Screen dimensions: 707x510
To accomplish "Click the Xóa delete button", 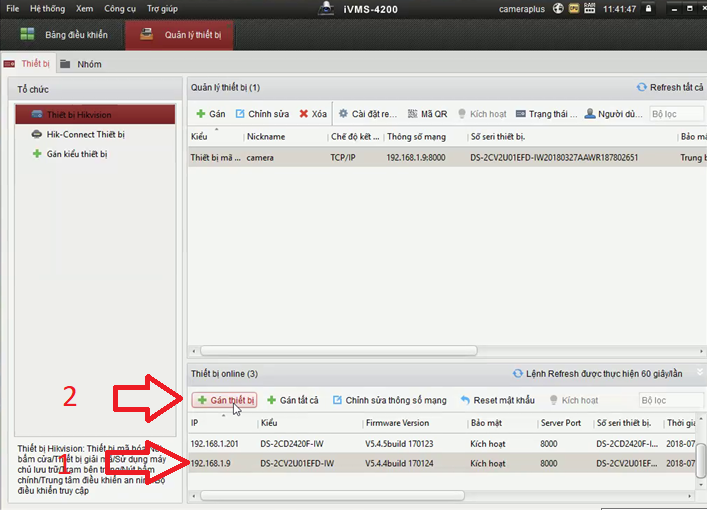I will pyautogui.click(x=313, y=114).
